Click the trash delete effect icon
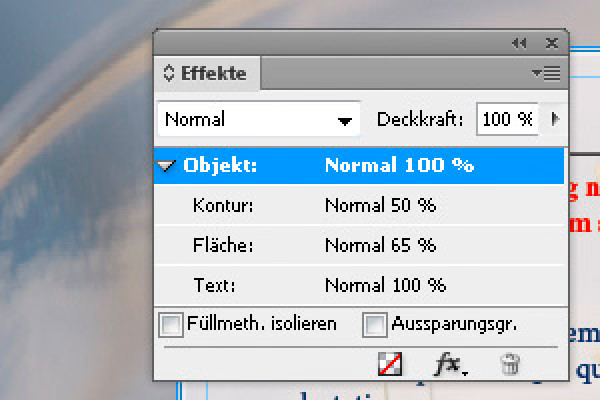 click(510, 364)
